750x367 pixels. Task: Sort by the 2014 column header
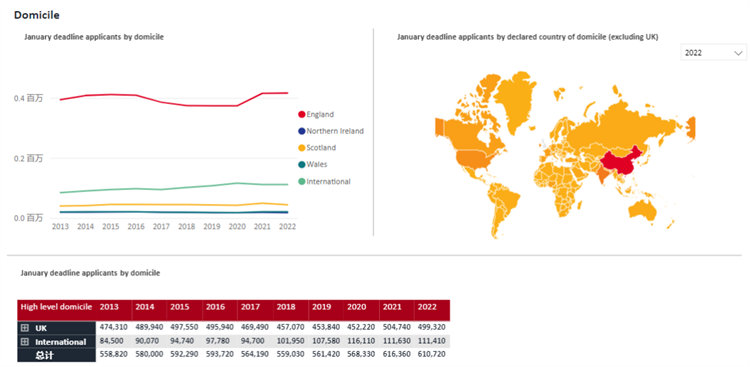pyautogui.click(x=144, y=307)
